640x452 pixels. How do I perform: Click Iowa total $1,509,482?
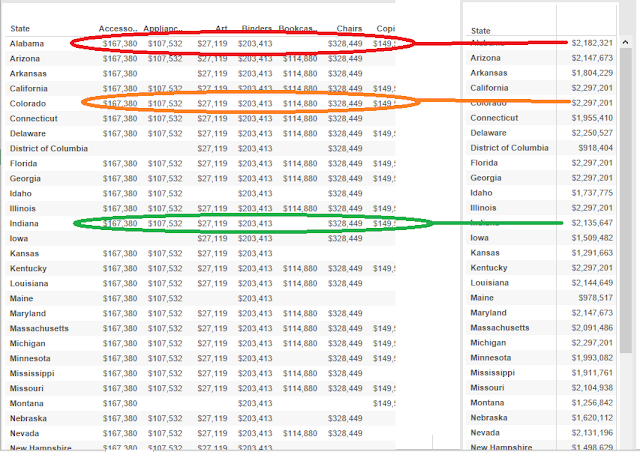pyautogui.click(x=592, y=238)
